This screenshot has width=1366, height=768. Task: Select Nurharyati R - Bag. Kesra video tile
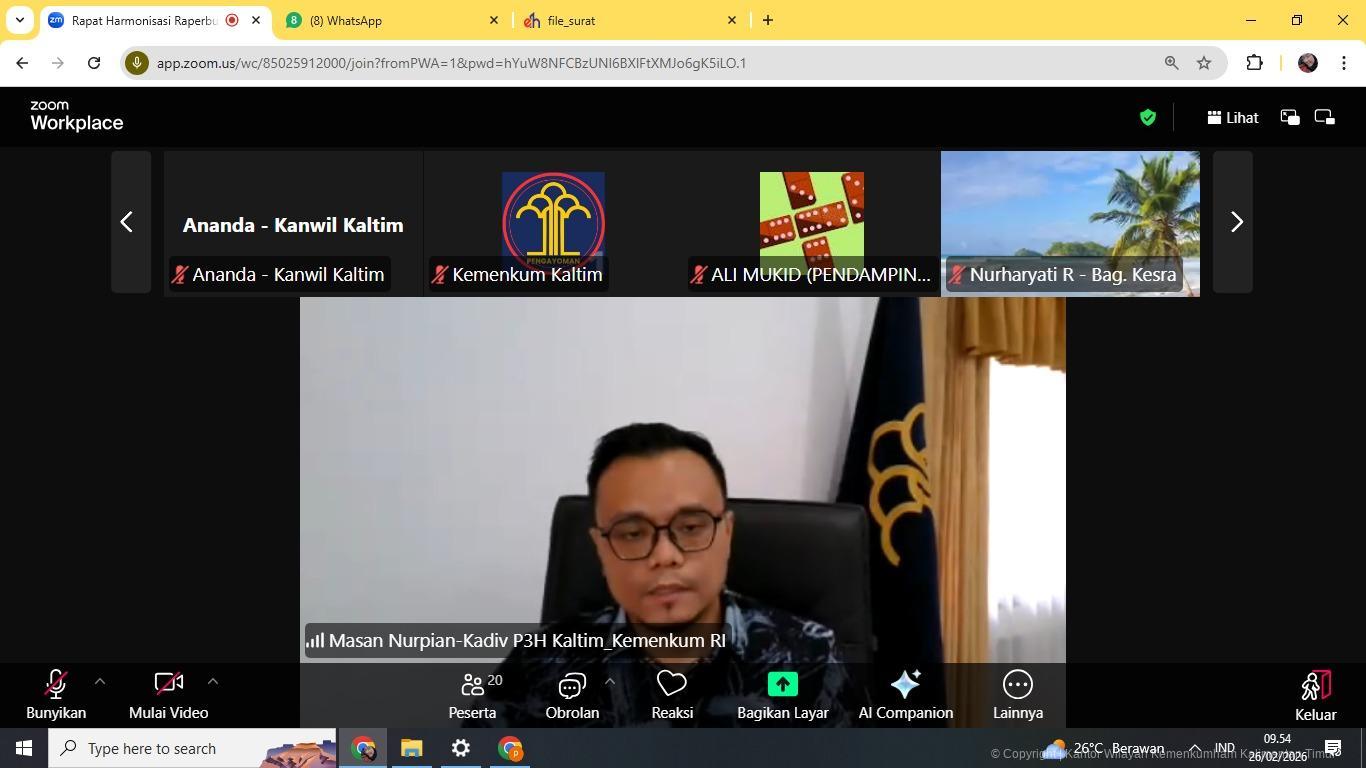[x=1069, y=222]
